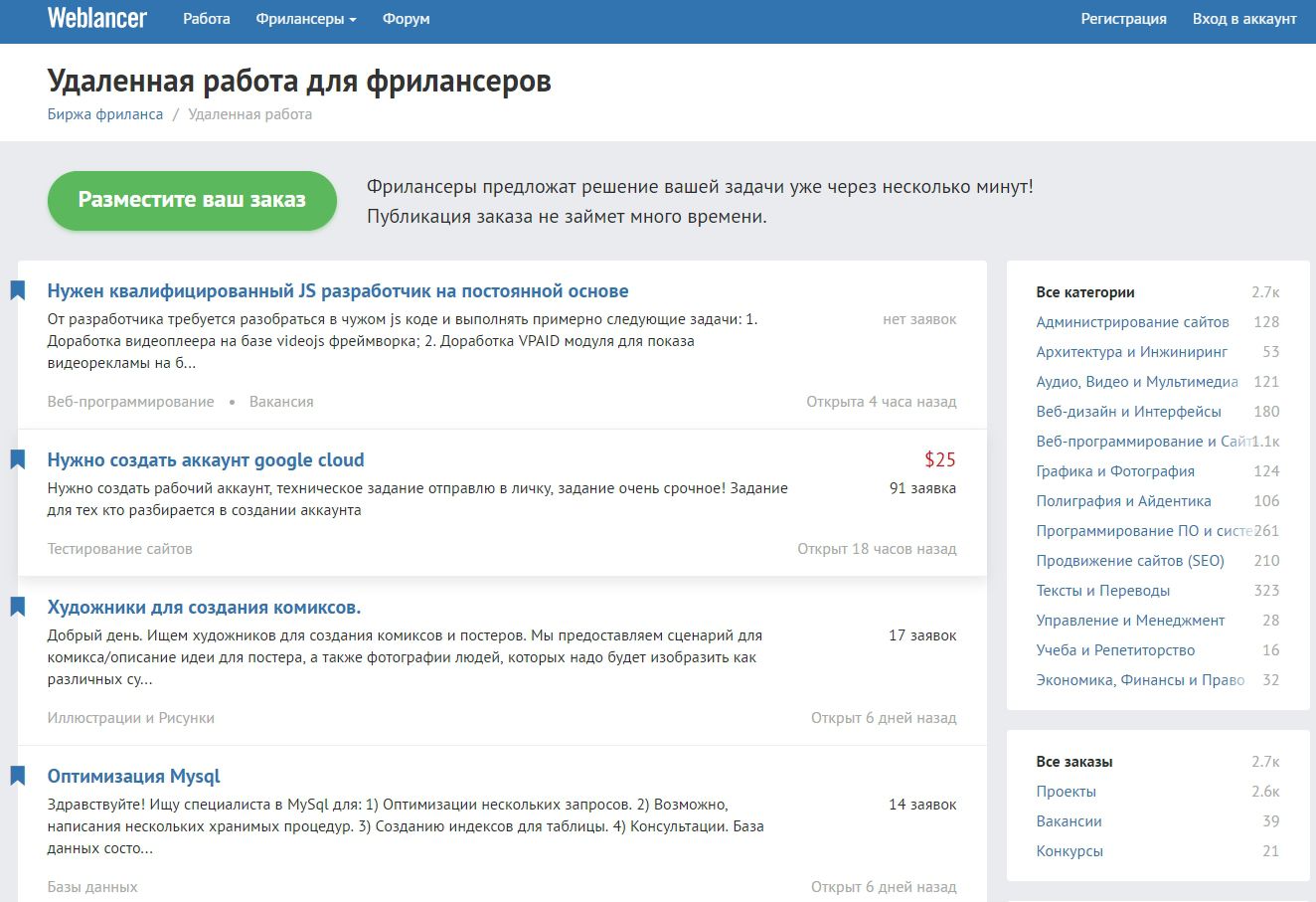The width and height of the screenshot is (1316, 902).
Task: Open Управление и Менеджмент category
Action: point(1131,621)
